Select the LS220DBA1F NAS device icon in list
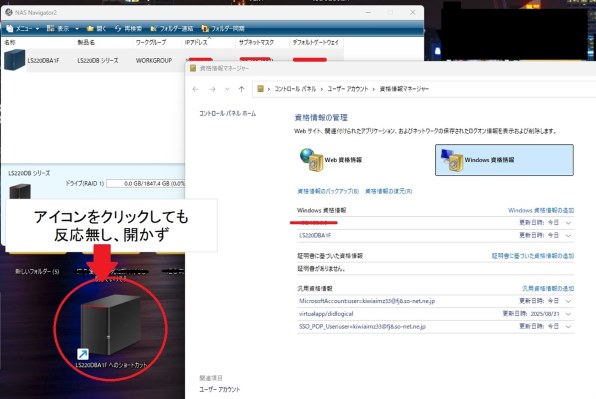Image resolution: width=596 pixels, height=399 pixels. (x=14, y=60)
